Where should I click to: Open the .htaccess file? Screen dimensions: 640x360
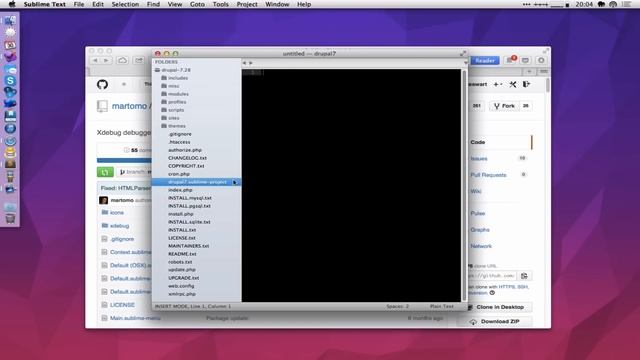coord(179,142)
